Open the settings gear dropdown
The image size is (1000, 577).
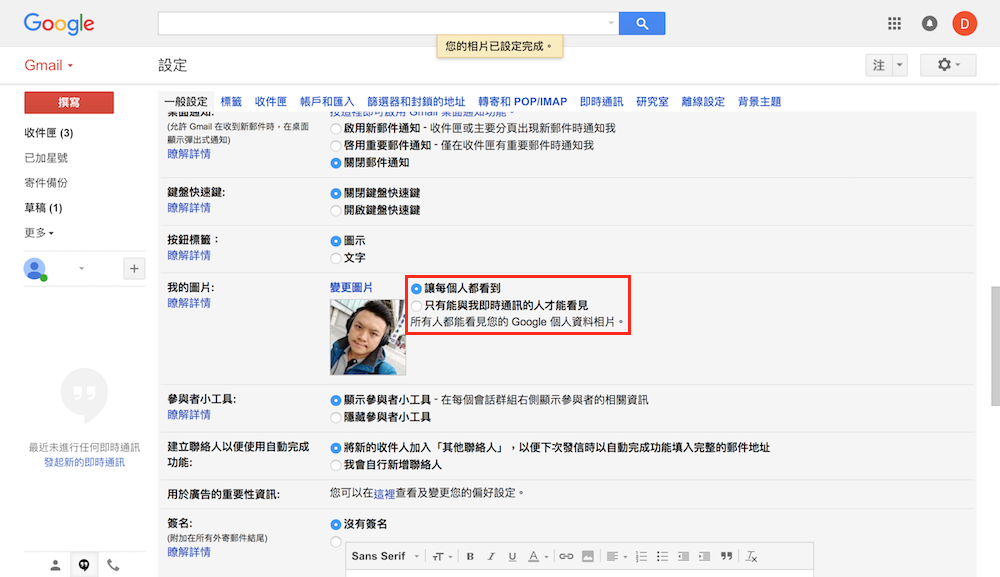[x=947, y=65]
